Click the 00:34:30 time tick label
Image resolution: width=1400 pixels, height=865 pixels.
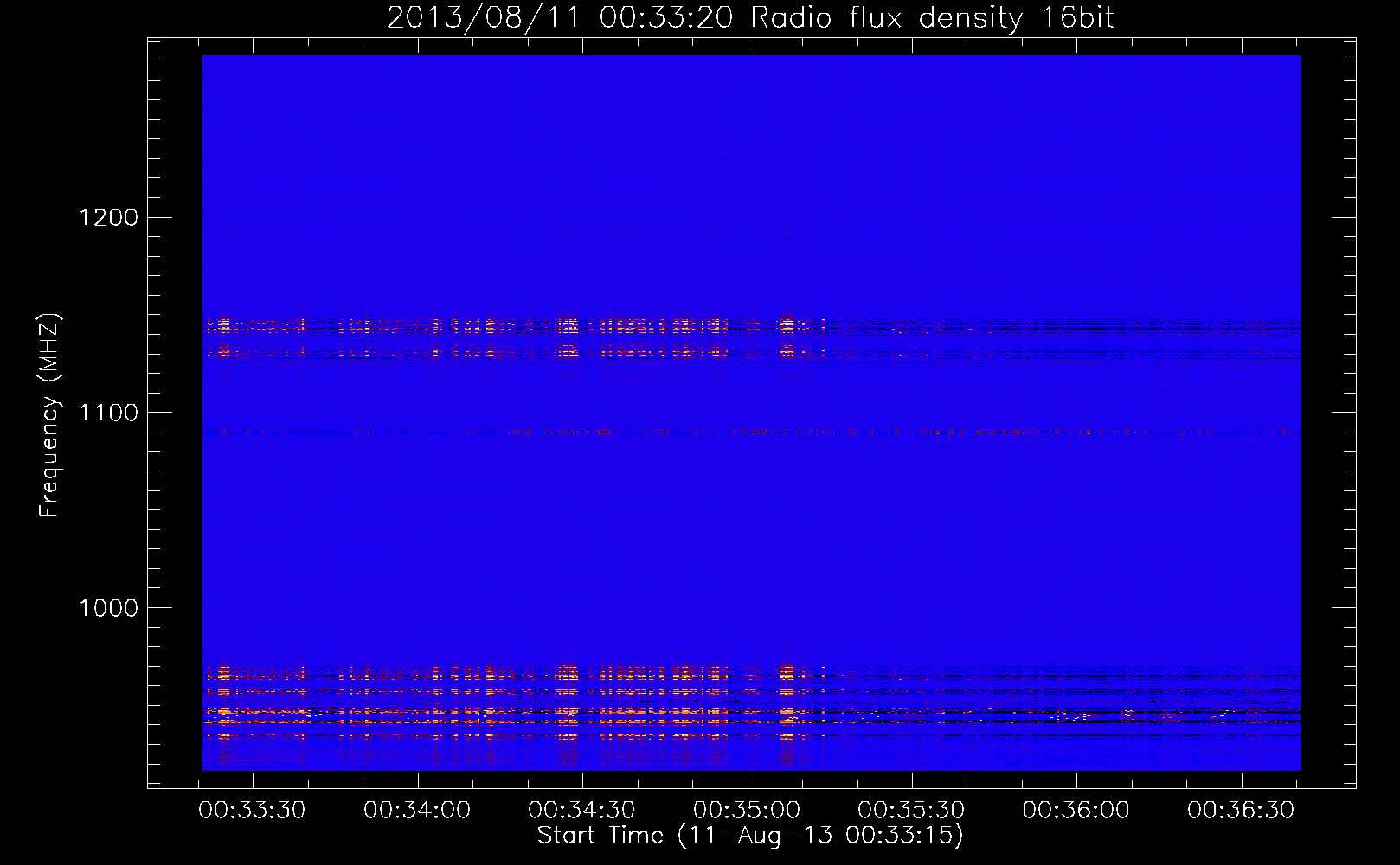581,811
